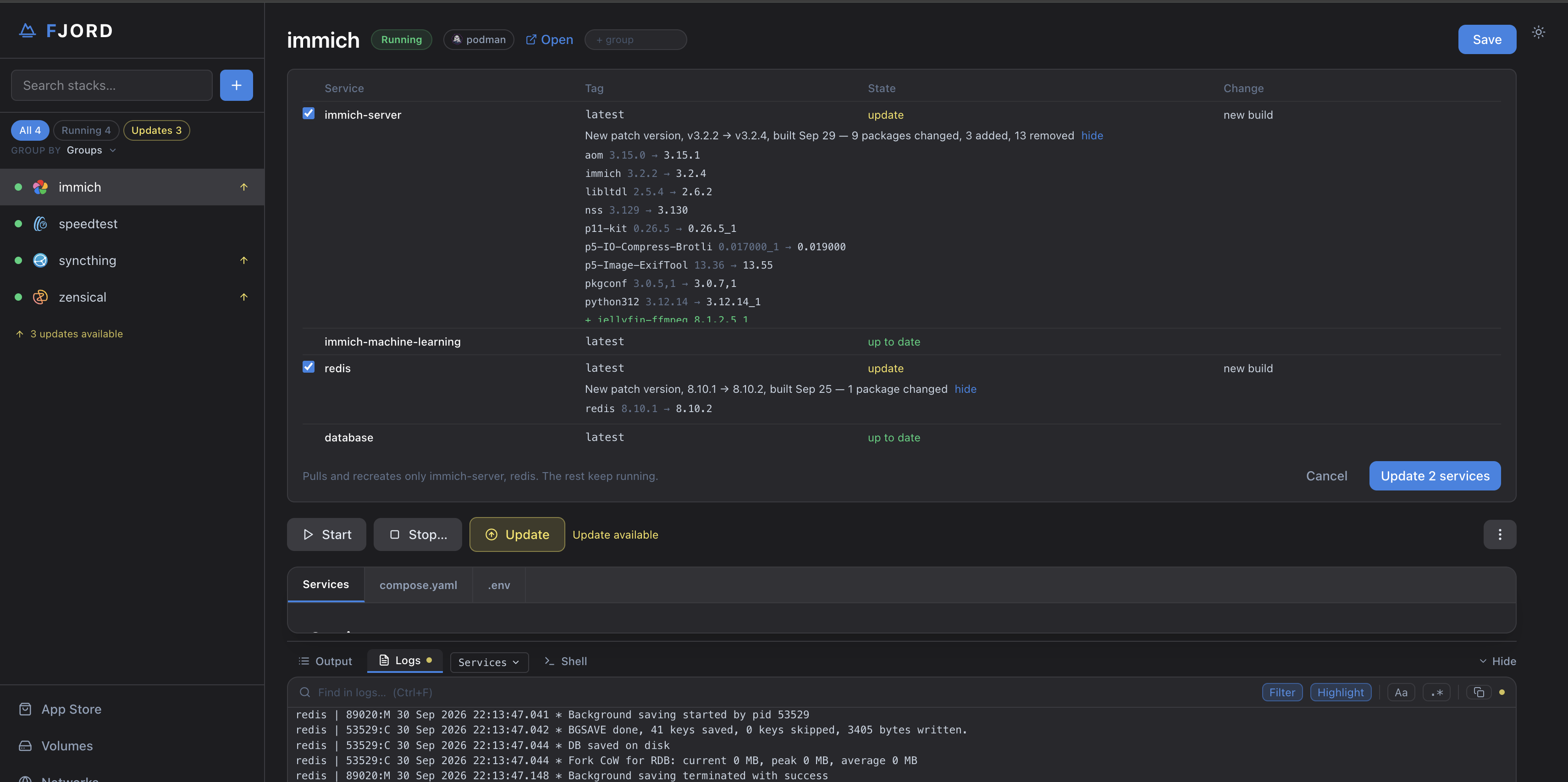Click the immich stack logo icon
Viewport: 1568px width, 782px height.
pyautogui.click(x=40, y=187)
